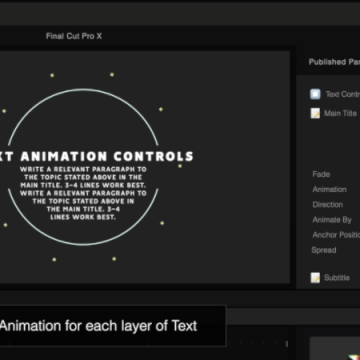The height and width of the screenshot is (360, 360).
Task: Select the Anchor Position parameter
Action: [336, 235]
